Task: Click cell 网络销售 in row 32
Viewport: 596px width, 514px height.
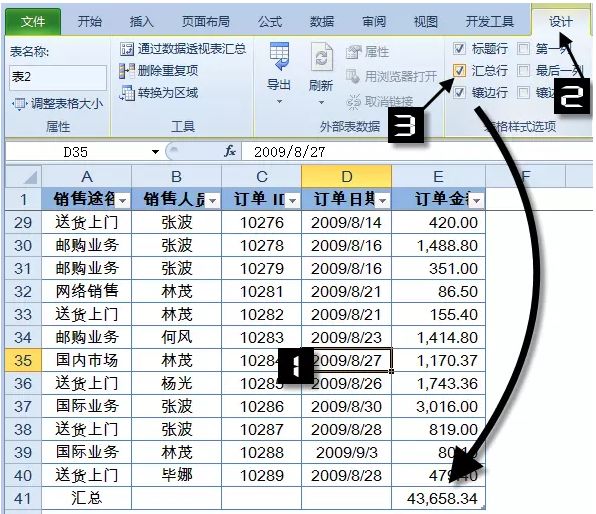Action: tap(87, 292)
